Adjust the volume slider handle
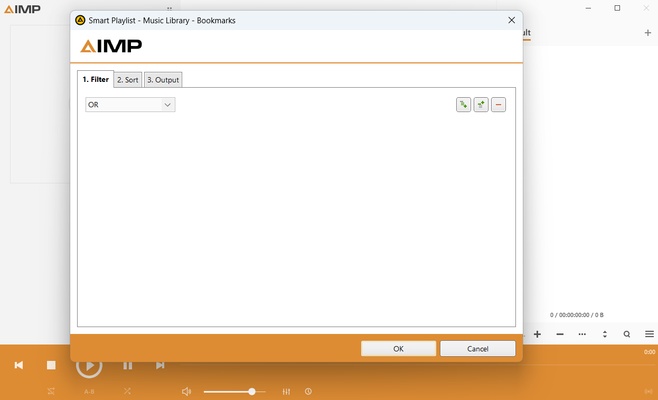The height and width of the screenshot is (400, 658). (252, 392)
